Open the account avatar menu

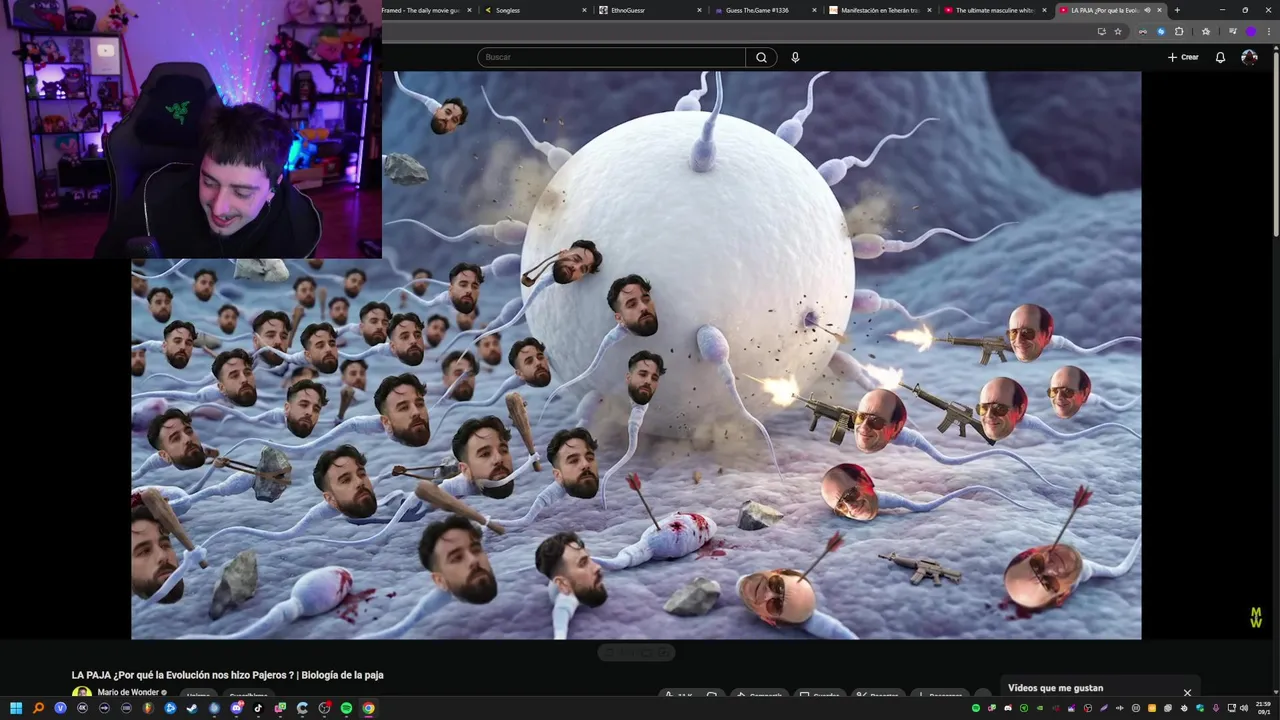1249,57
